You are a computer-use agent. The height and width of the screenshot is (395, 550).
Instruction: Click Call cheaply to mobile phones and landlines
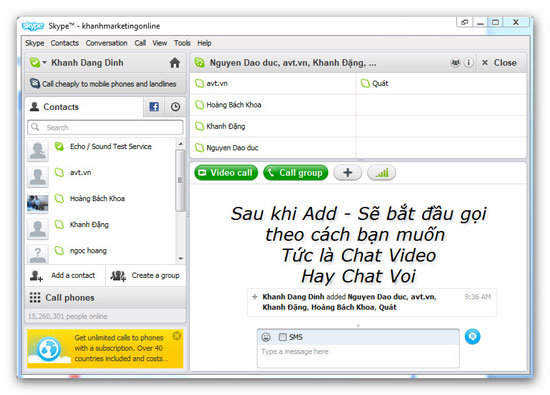click(105, 84)
